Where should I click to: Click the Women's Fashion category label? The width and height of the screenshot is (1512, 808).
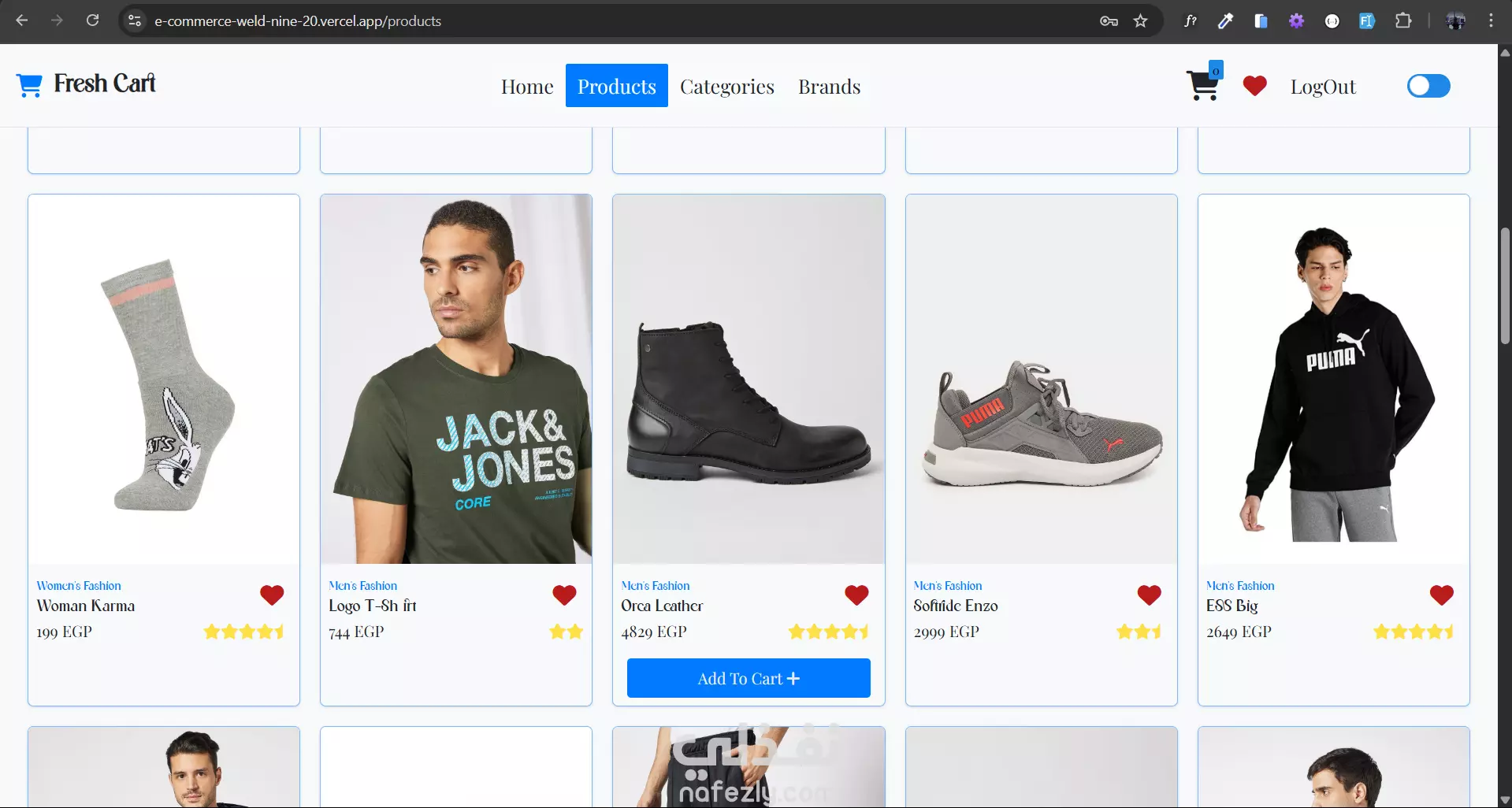pyautogui.click(x=79, y=586)
